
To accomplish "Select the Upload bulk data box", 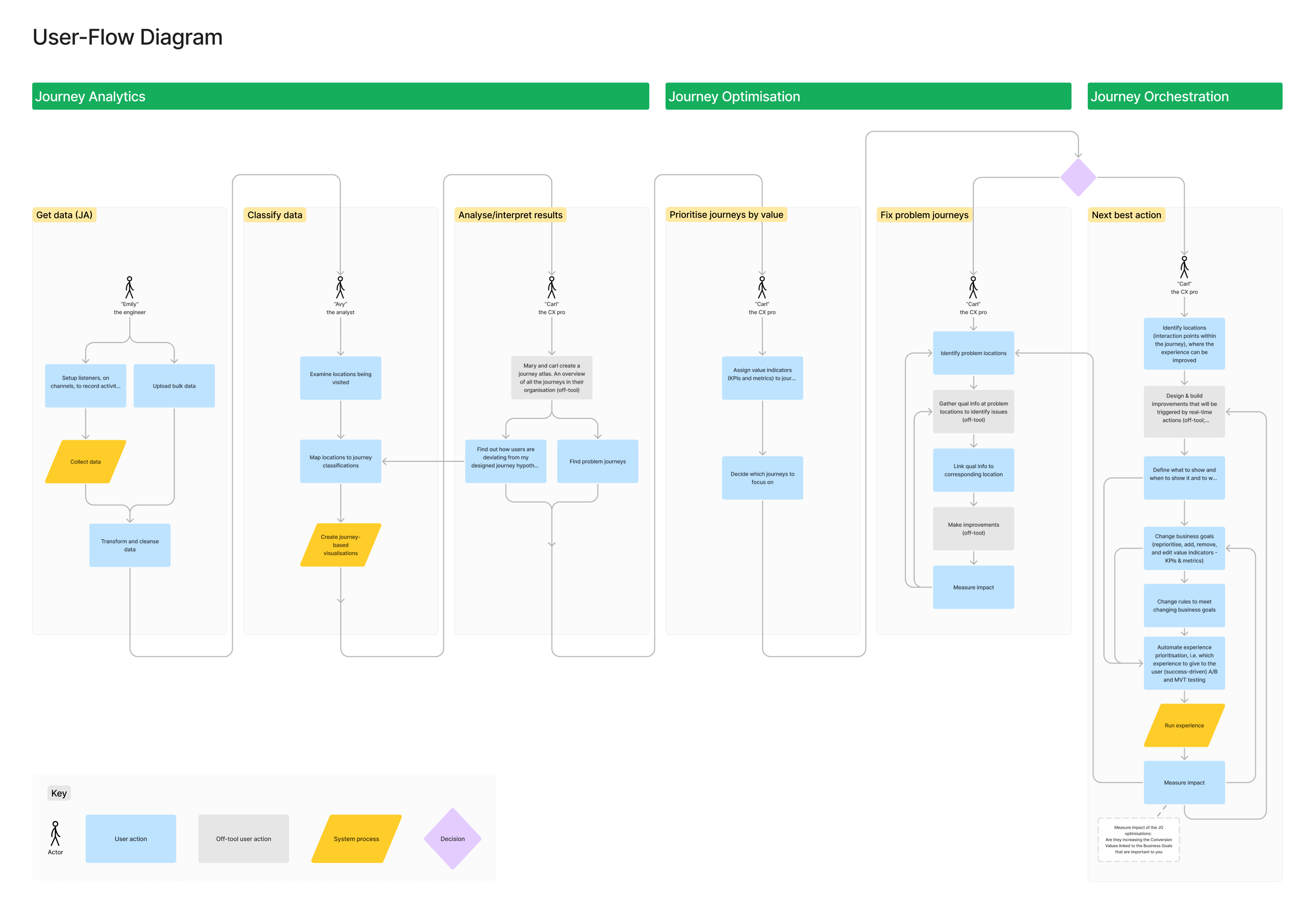I will click(174, 386).
